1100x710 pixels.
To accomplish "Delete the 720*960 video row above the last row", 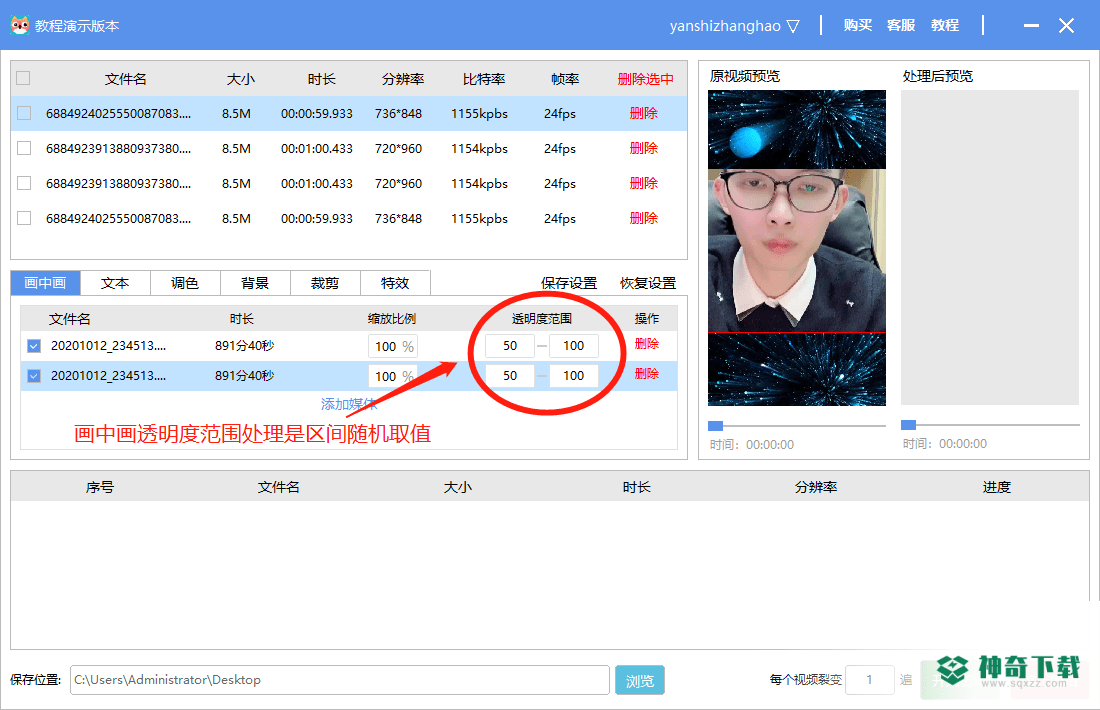I will point(643,183).
